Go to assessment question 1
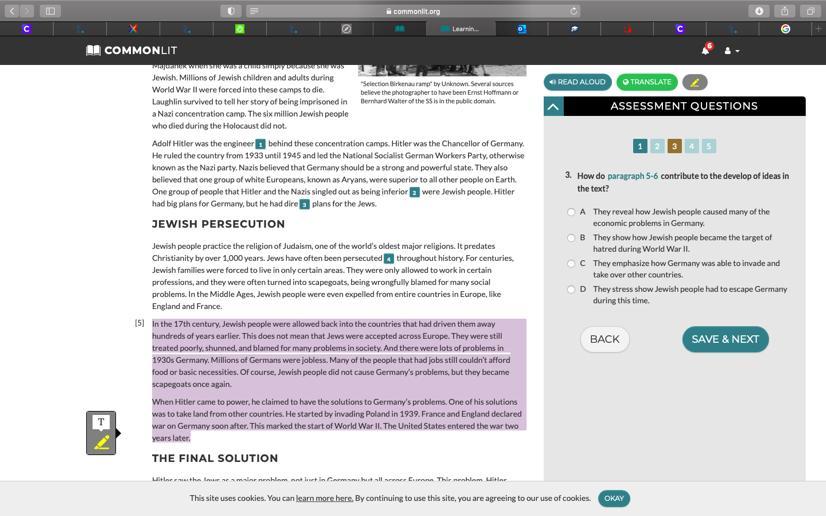Viewport: 826px width, 516px height. pos(640,146)
